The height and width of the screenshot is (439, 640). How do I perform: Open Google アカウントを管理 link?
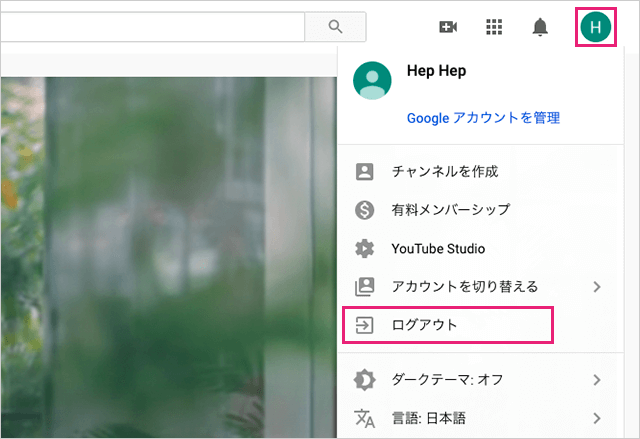pyautogui.click(x=483, y=118)
